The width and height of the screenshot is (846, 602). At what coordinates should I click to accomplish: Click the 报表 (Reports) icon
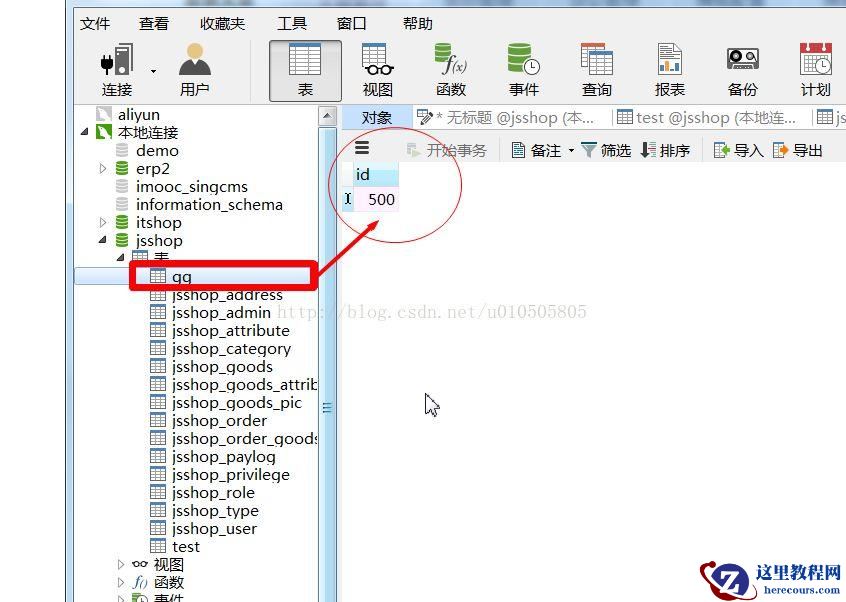point(668,68)
